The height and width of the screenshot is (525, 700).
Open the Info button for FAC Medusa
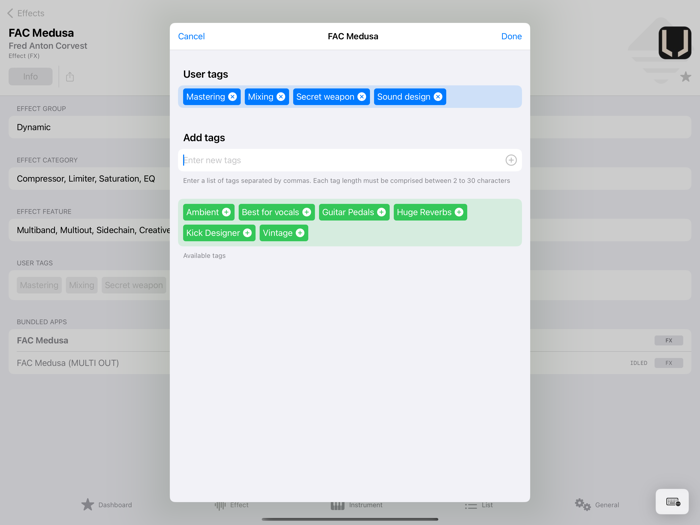(30, 77)
